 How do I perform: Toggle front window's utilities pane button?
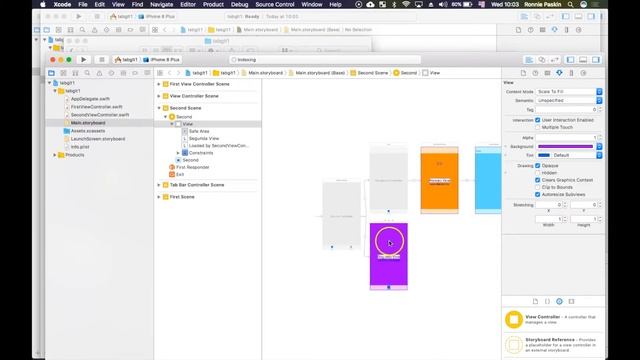pyautogui.click(x=596, y=60)
